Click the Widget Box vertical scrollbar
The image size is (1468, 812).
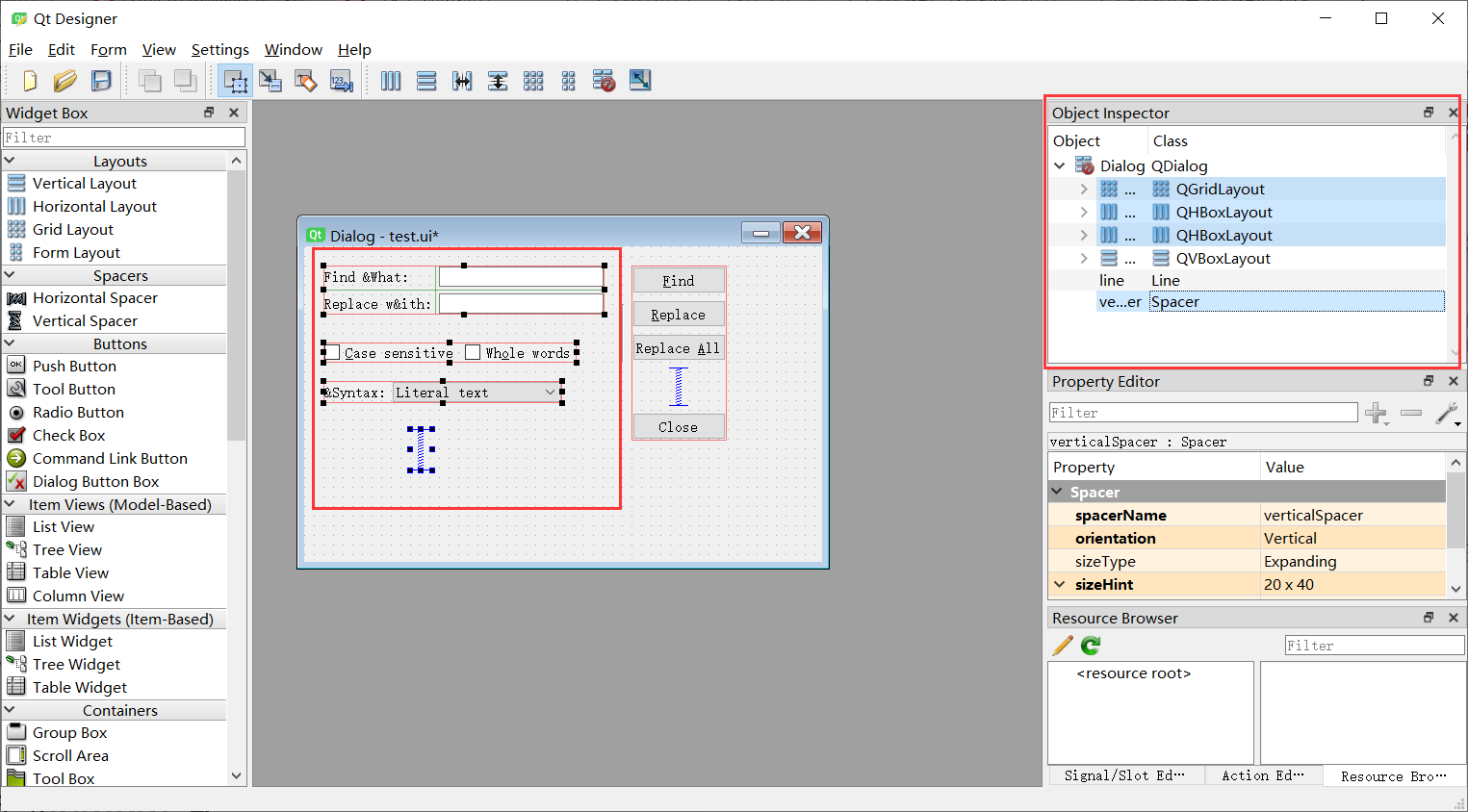tap(237, 468)
